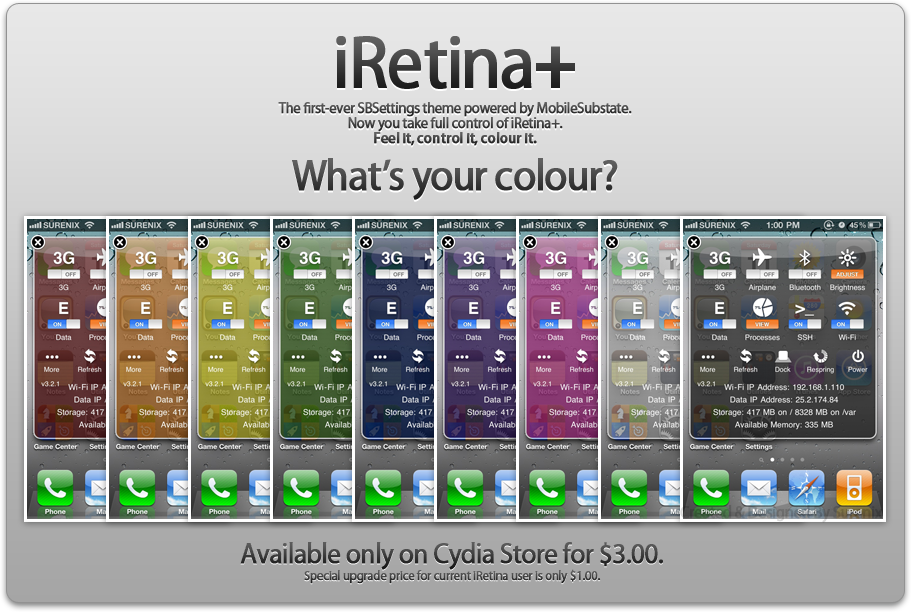Image resolution: width=911 pixels, height=612 pixels.
Task: Tap the Bluetooth icon in the black panel
Action: pos(804,257)
